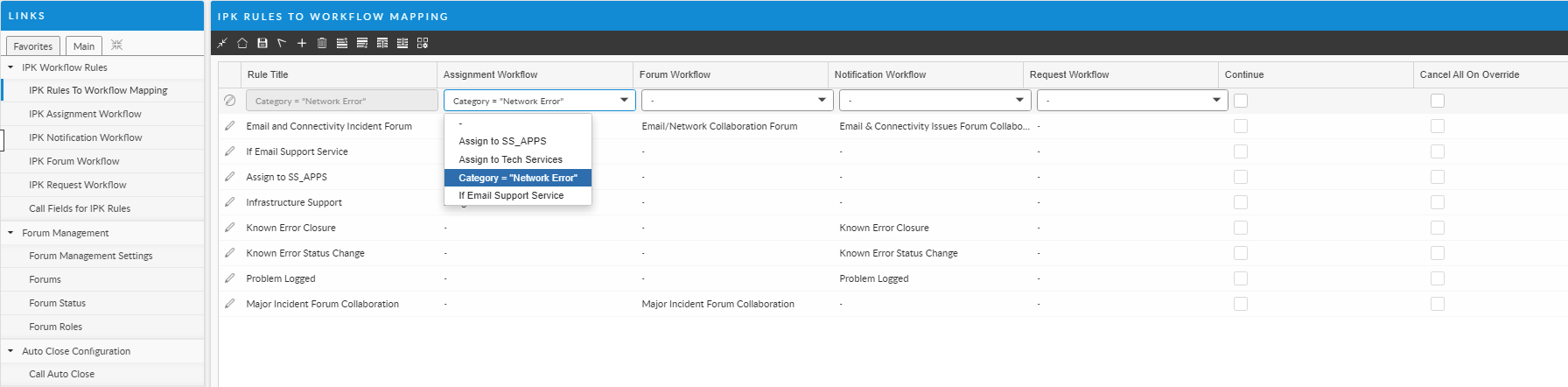1568x387 pixels.
Task: Click the Save floppy disk icon
Action: pos(262,43)
